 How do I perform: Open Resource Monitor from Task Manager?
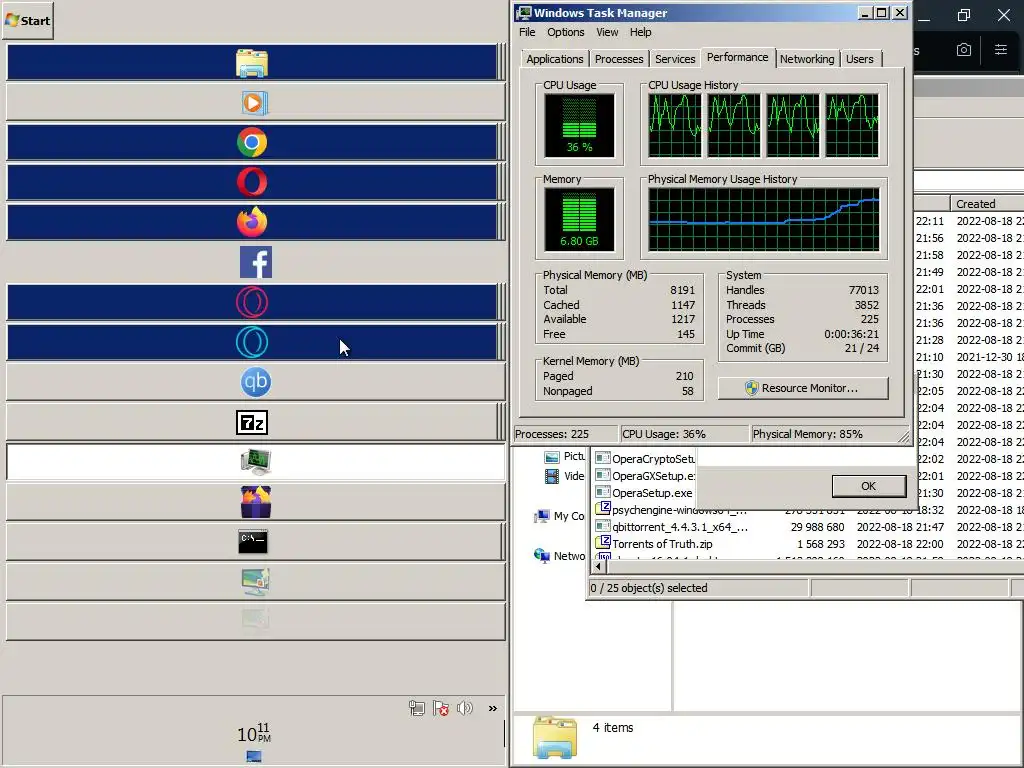803,388
